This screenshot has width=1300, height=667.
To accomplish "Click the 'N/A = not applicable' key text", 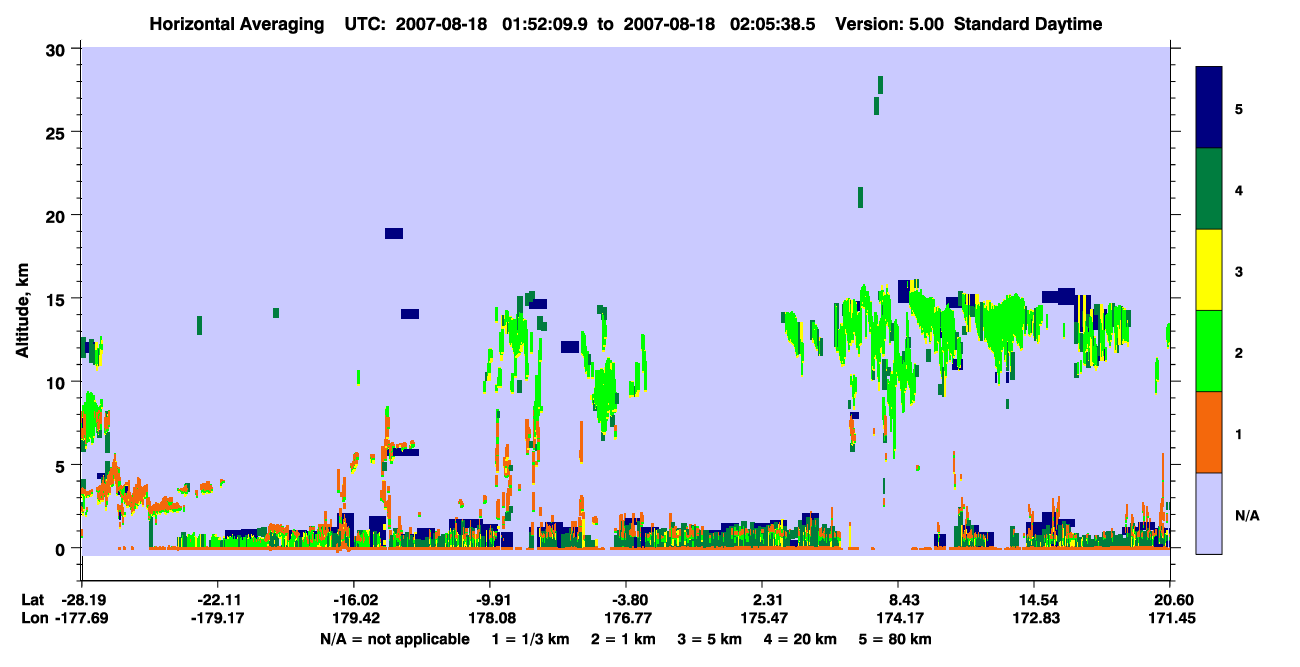I will (x=395, y=639).
